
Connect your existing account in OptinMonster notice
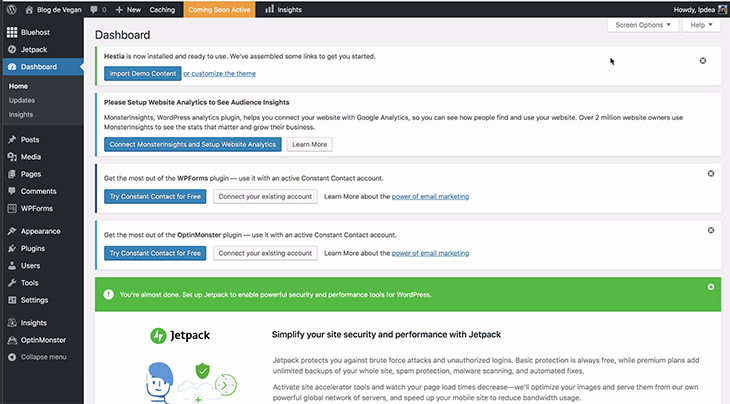(x=265, y=253)
